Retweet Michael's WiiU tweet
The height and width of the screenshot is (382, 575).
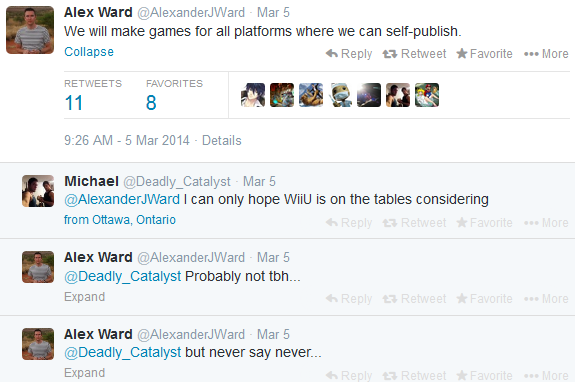point(414,223)
